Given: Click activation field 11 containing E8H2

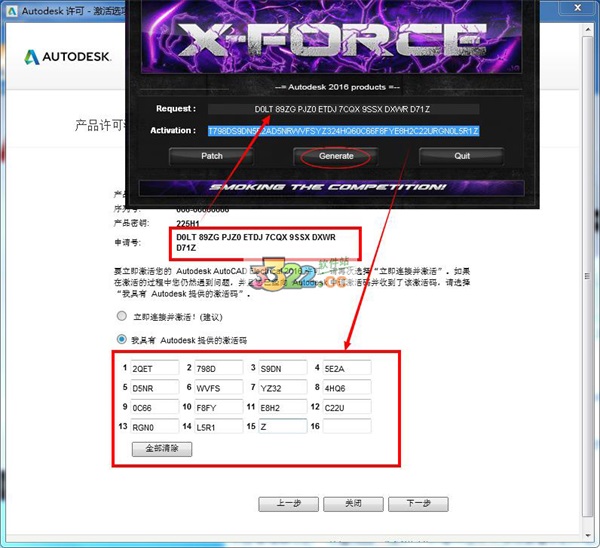Looking at the screenshot, I should (x=283, y=407).
